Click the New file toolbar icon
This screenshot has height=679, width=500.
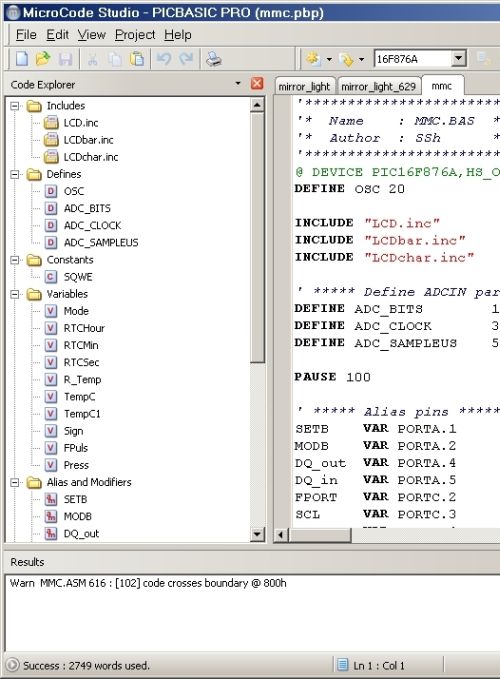(22, 59)
